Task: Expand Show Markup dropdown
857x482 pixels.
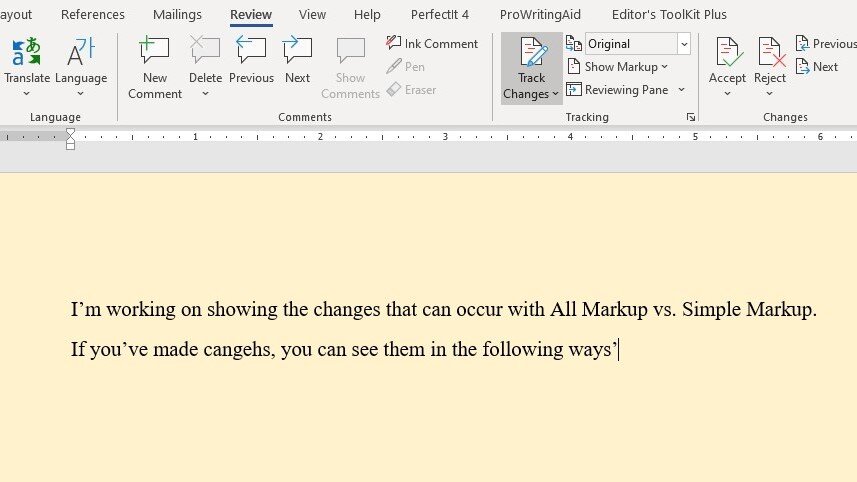Action: (x=664, y=67)
